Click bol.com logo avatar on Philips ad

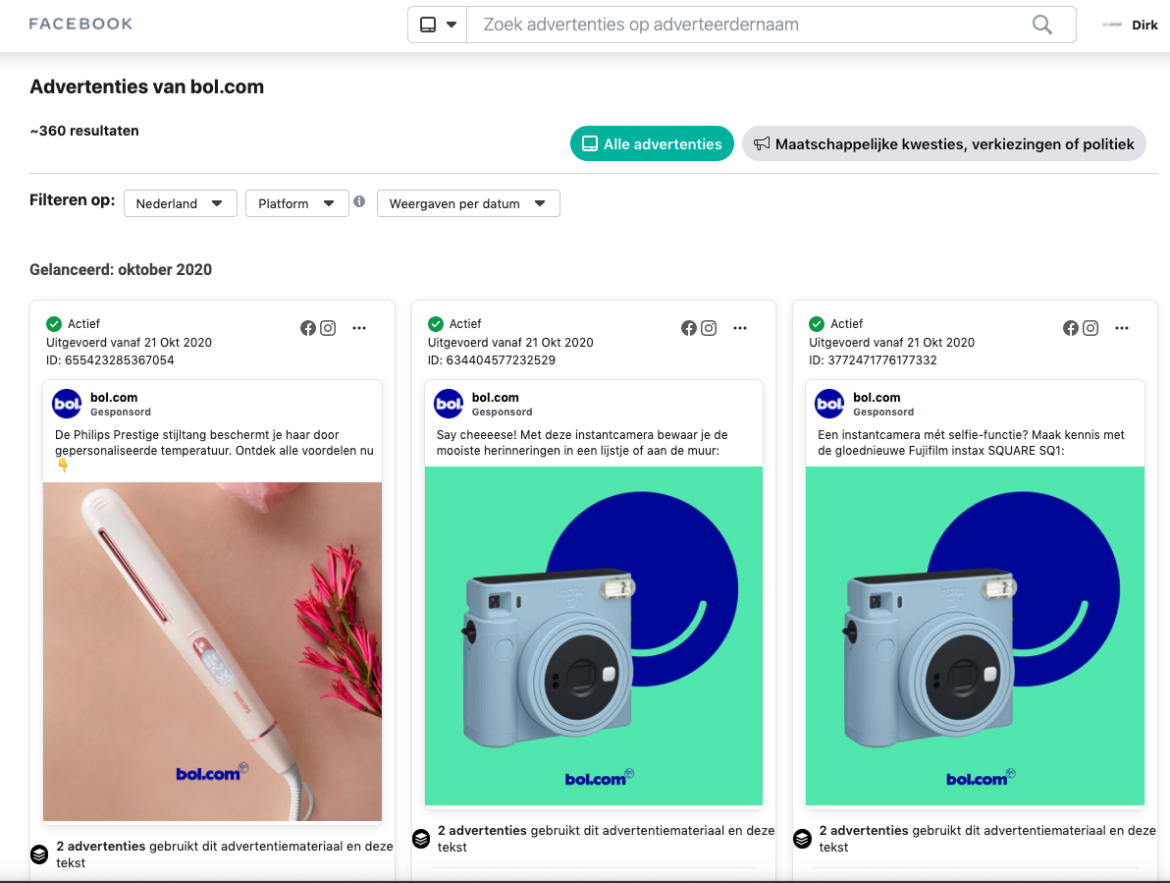point(66,404)
